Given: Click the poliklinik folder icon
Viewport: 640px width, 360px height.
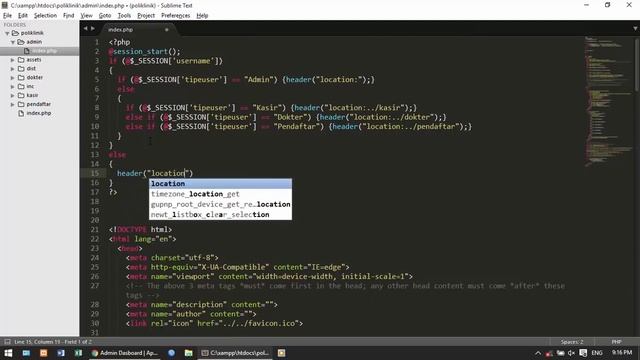Looking at the screenshot, I should (x=16, y=33).
